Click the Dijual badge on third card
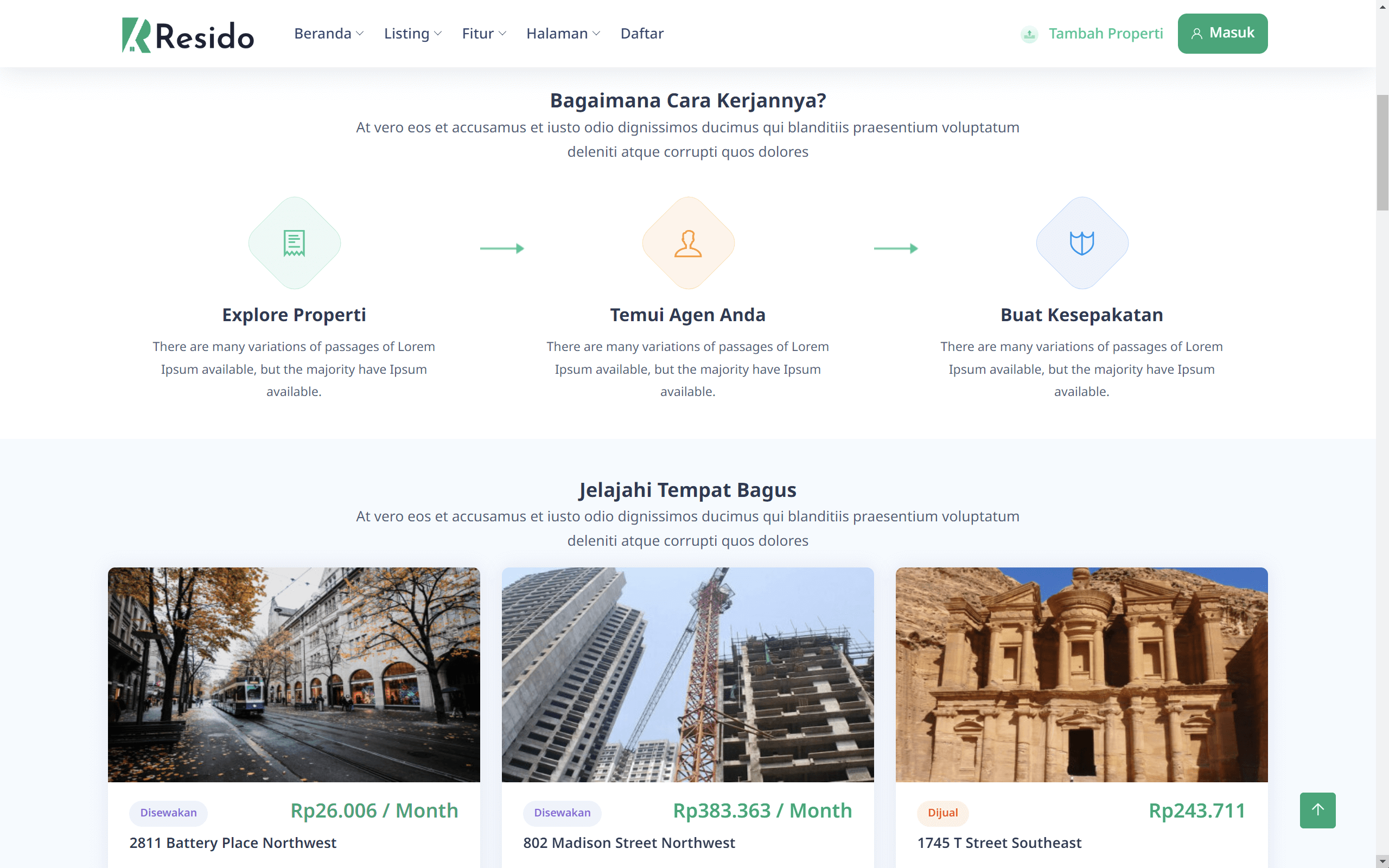Image resolution: width=1389 pixels, height=868 pixels. point(942,812)
